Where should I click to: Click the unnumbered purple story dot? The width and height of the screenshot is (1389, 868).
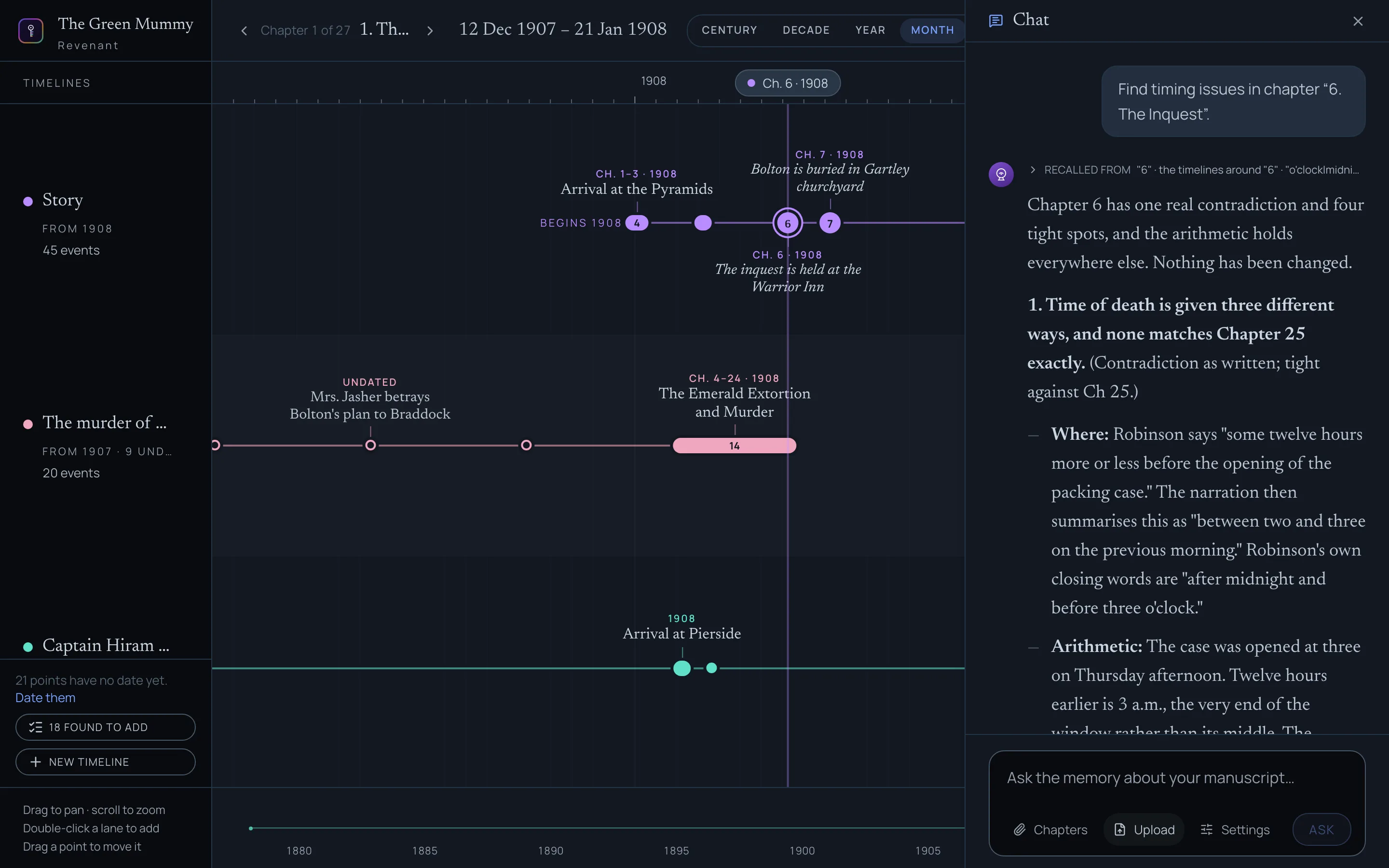[x=703, y=223]
